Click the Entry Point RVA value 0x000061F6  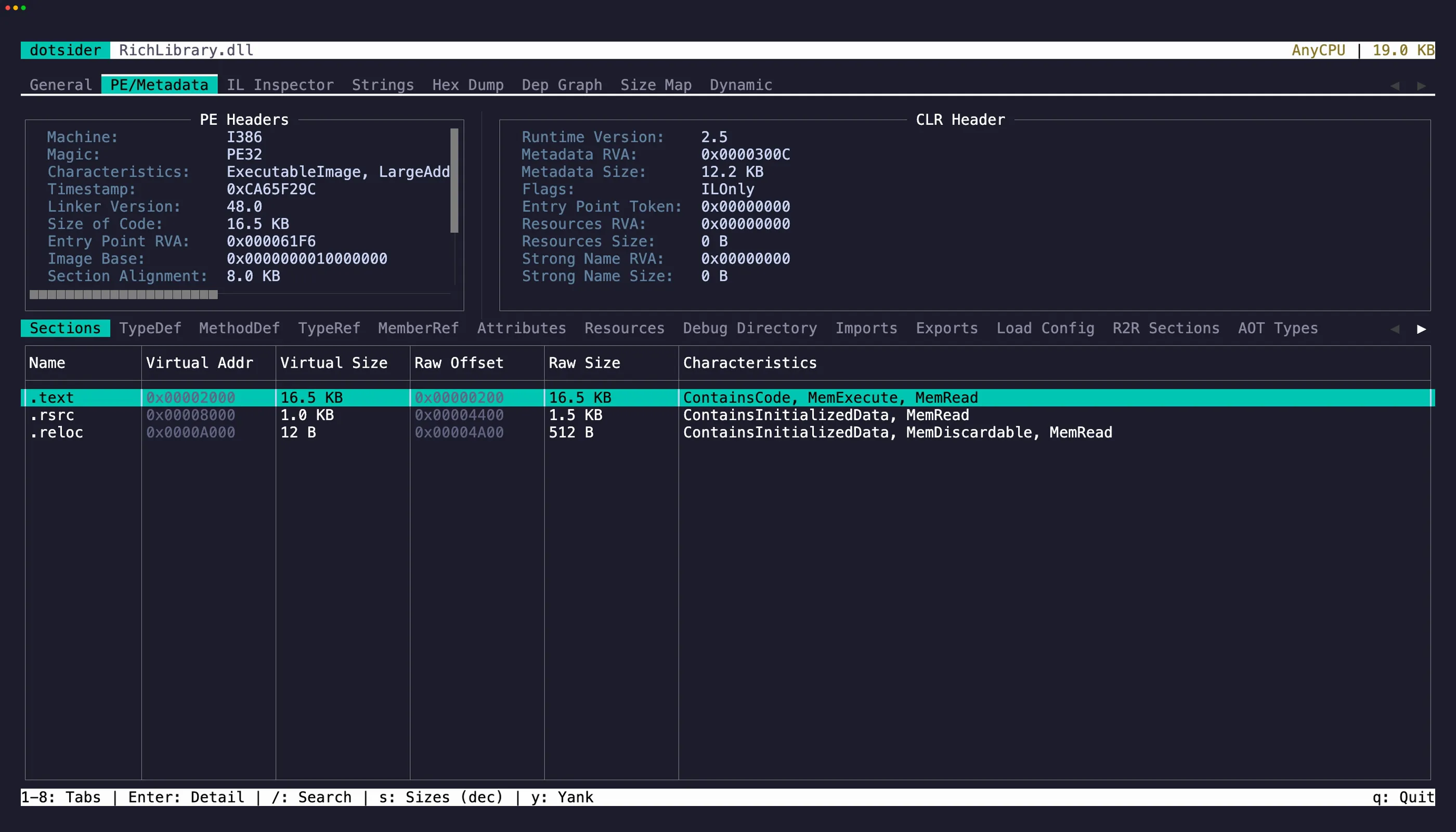(x=271, y=242)
